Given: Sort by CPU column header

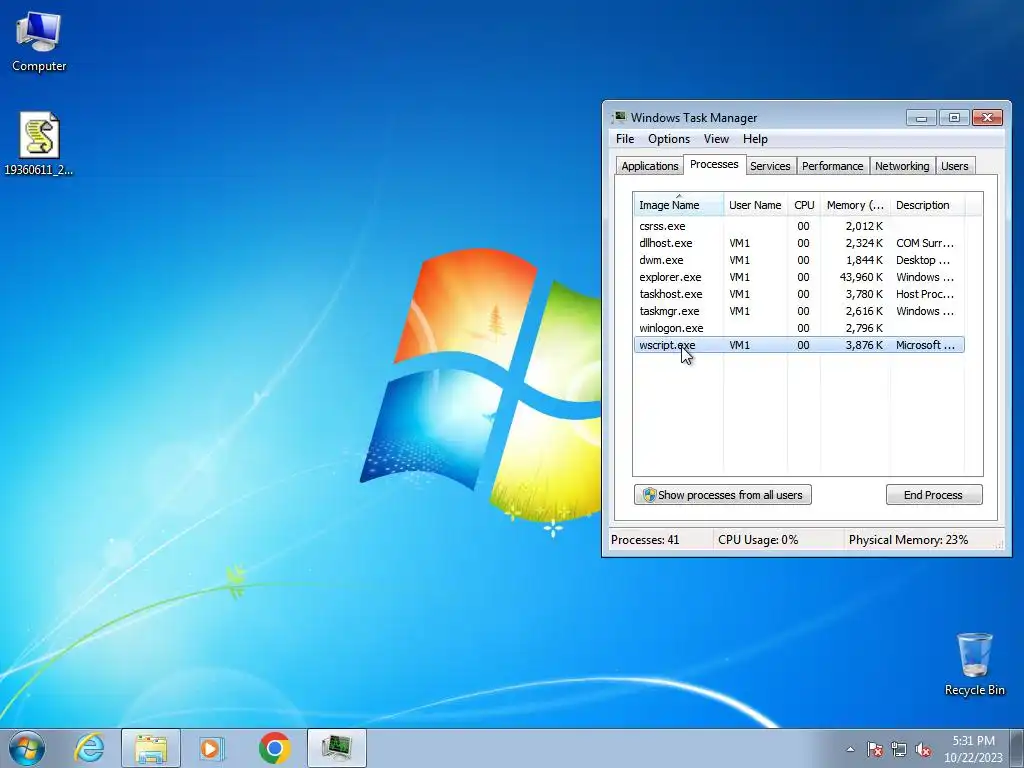Looking at the screenshot, I should coord(804,204).
